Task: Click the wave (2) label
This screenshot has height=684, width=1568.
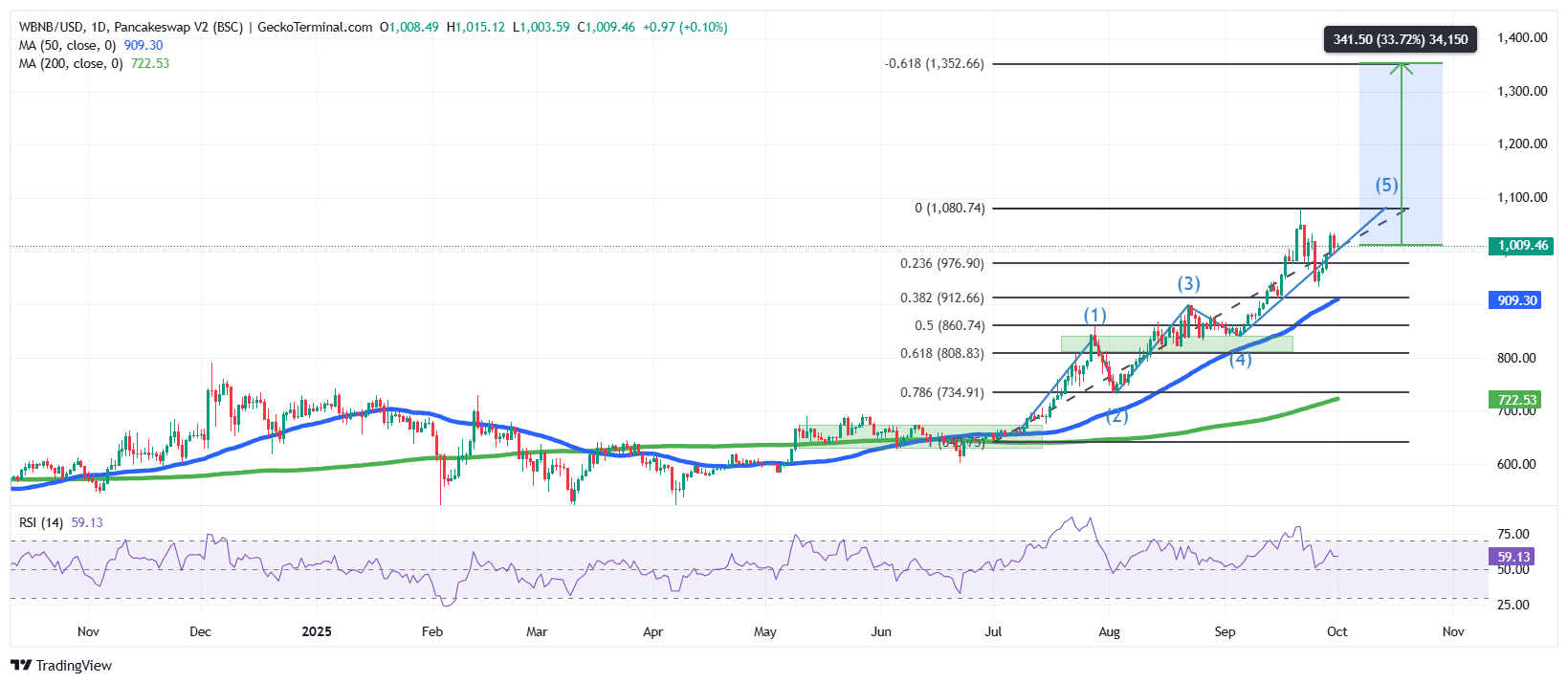Action: coord(1116,415)
